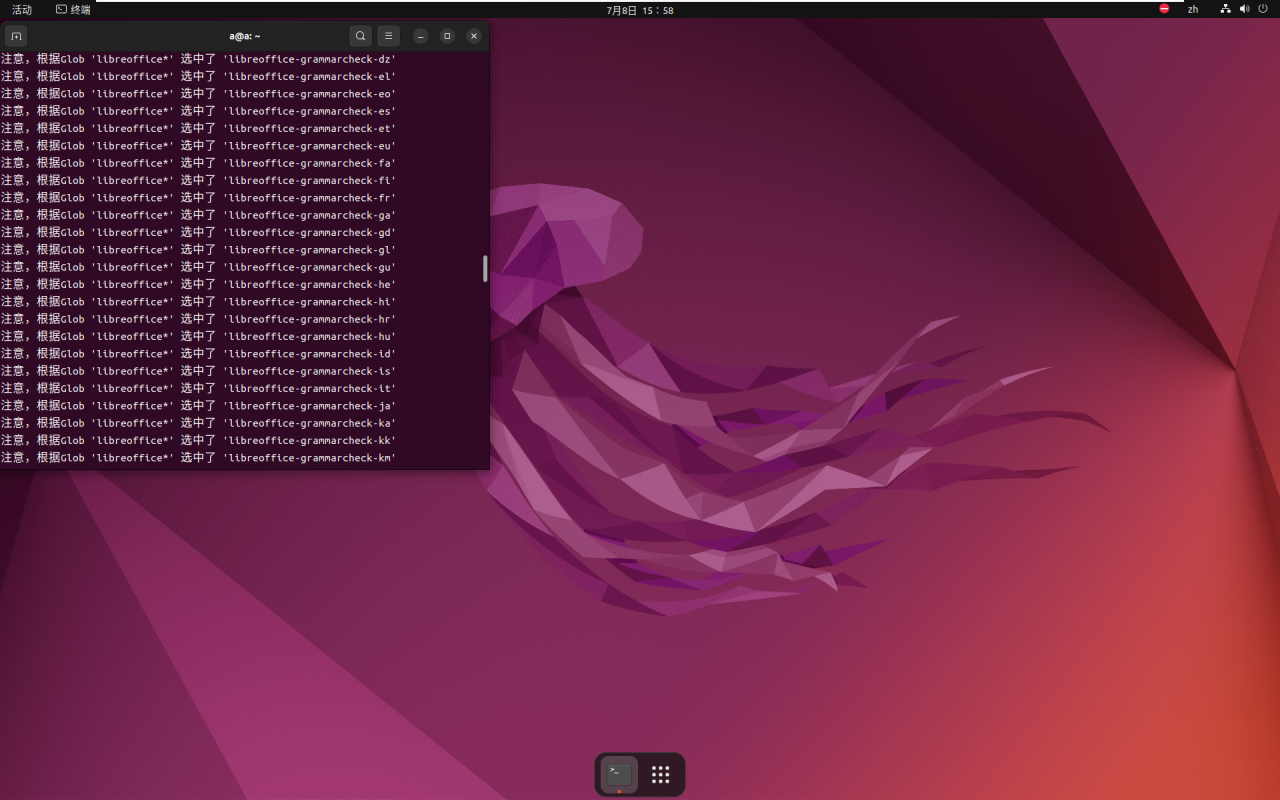Click the a@a: ~ title label
Viewport: 1280px width, 800px height.
tap(243, 36)
